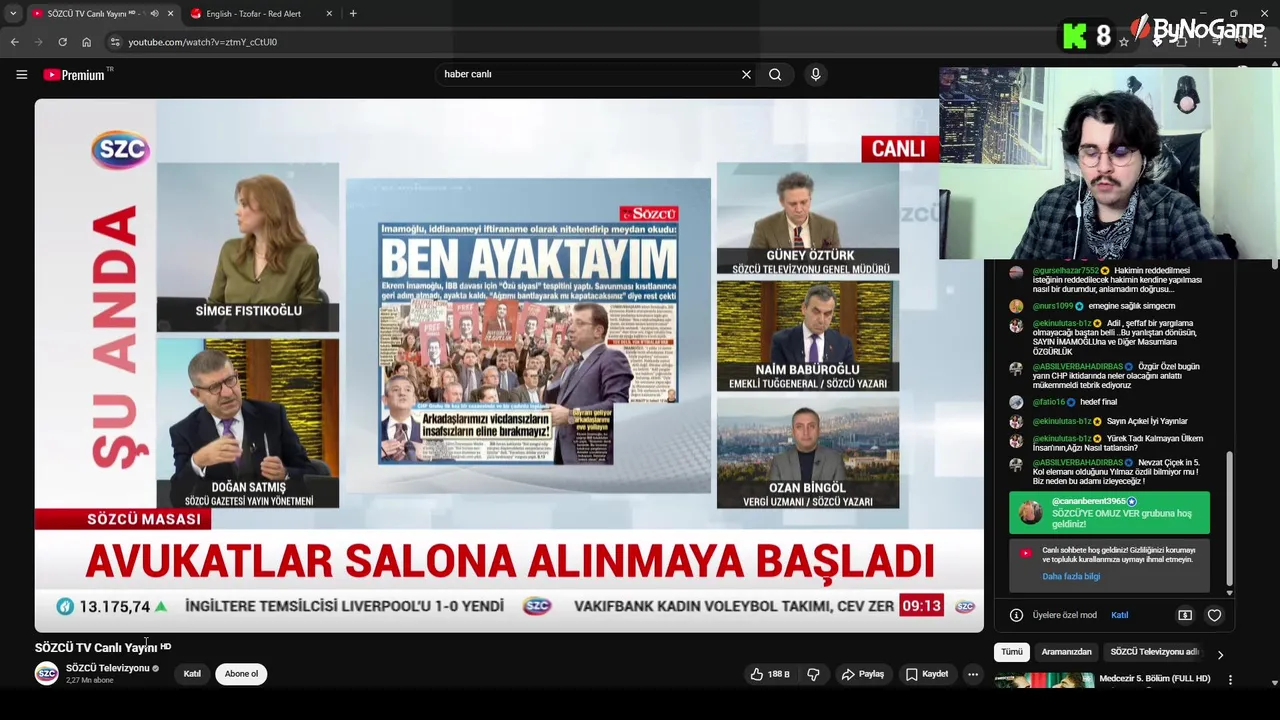Open the browser home page

pos(86,42)
